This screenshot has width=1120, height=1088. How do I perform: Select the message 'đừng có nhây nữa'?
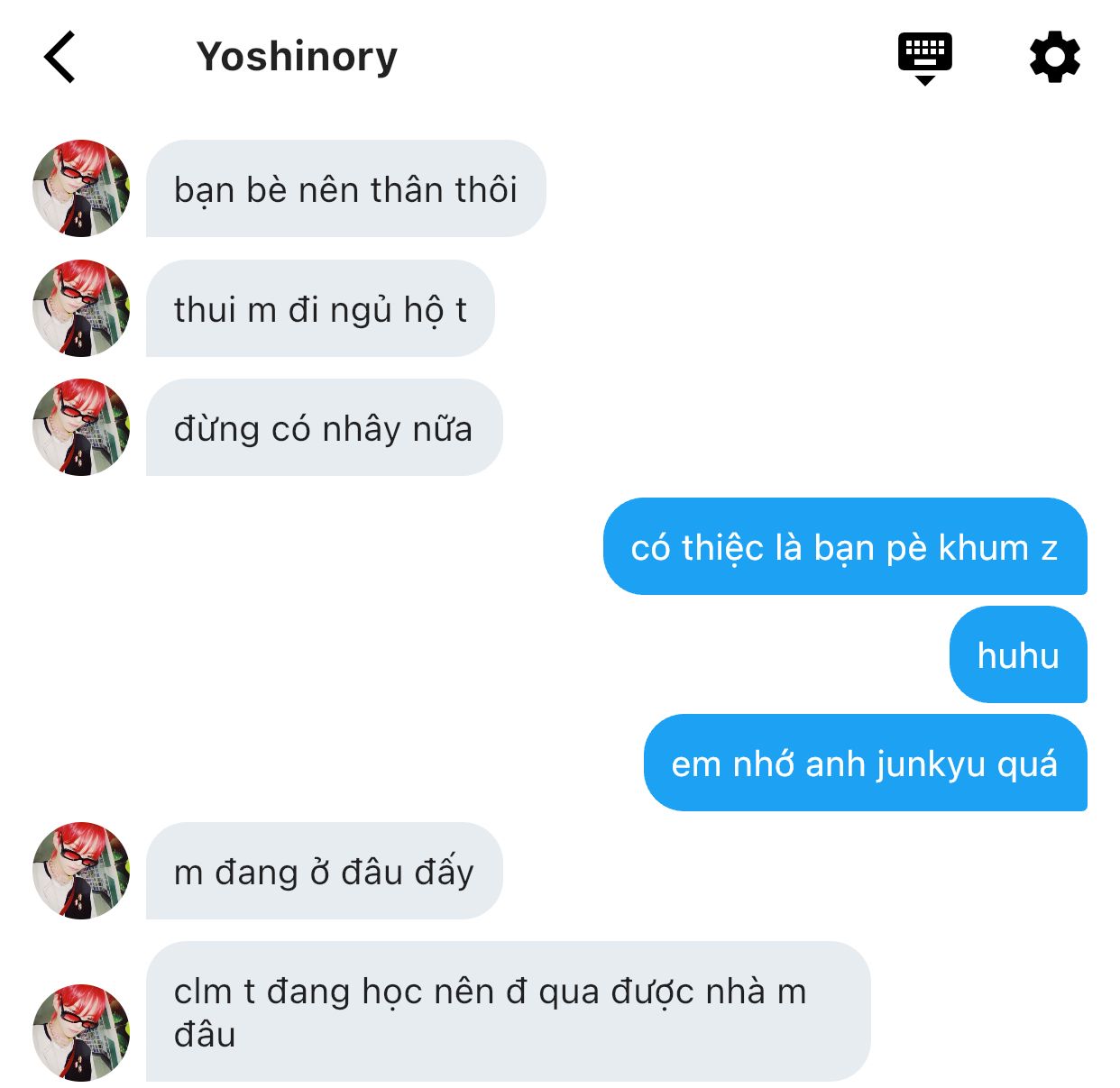click(324, 427)
